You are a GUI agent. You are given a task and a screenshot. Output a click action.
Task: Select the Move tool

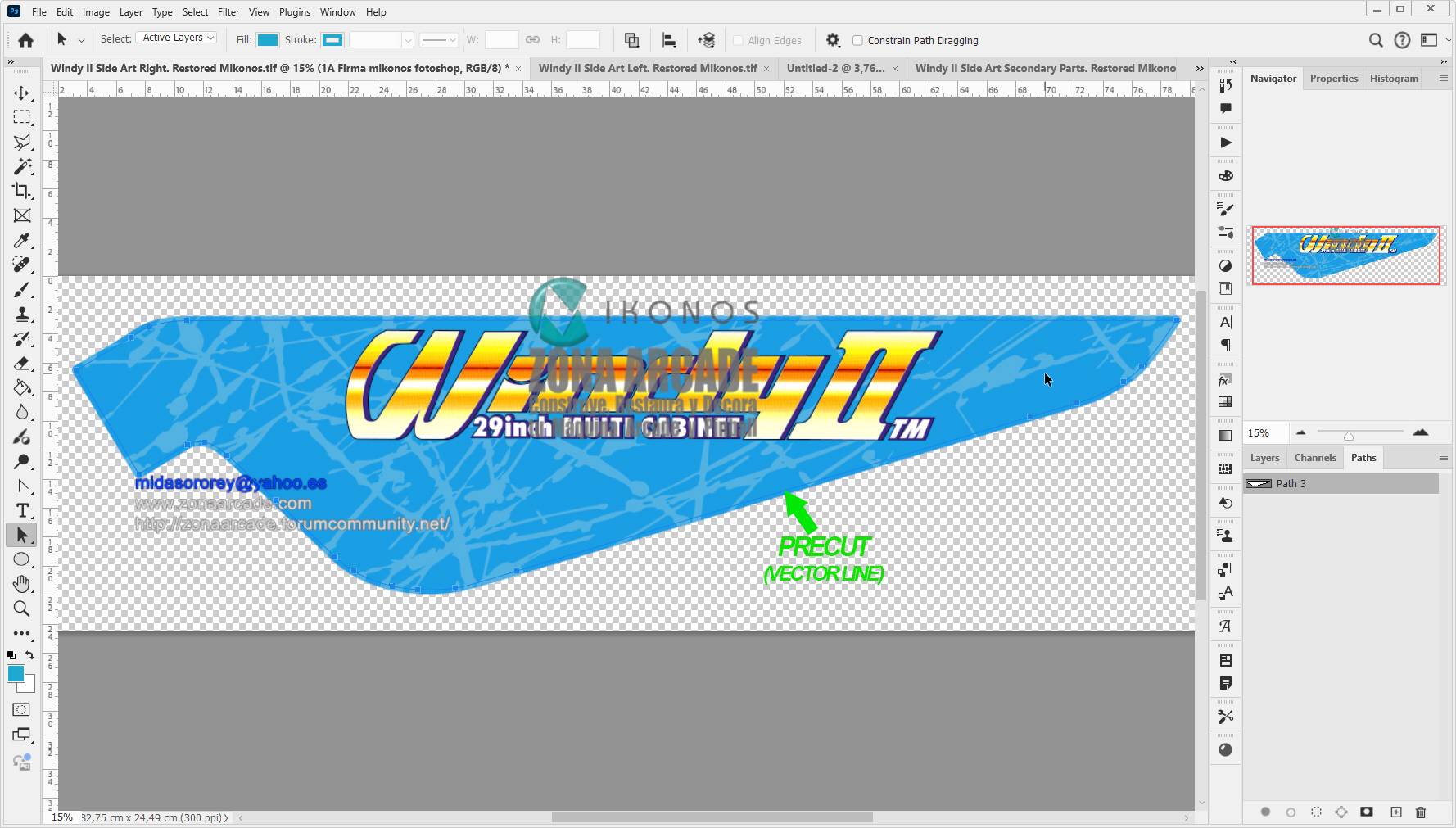click(x=22, y=93)
